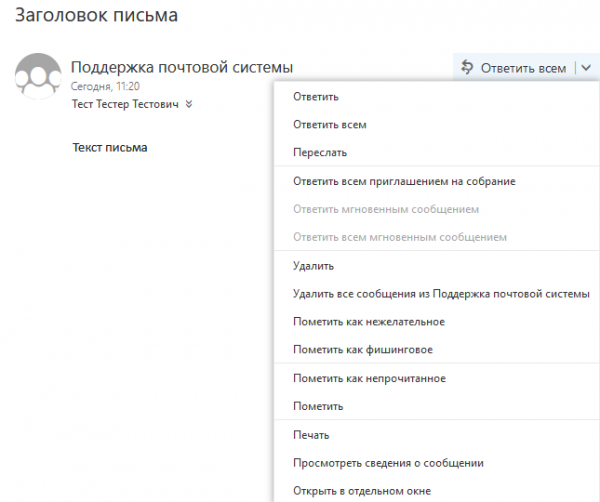Choose Ответить всем приглашением на собрание
The height and width of the screenshot is (502, 600).
click(x=437, y=181)
